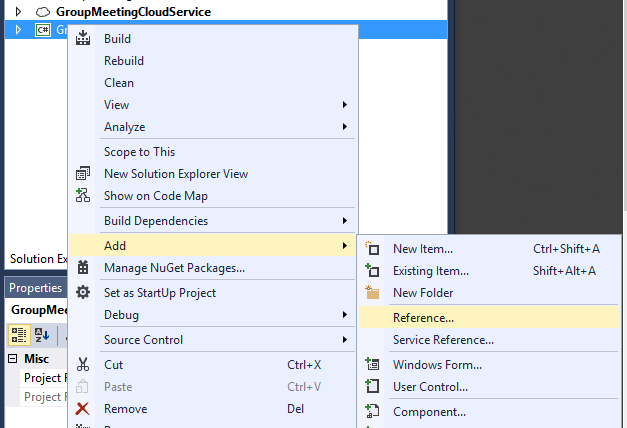Select Rebuild from the context menu
The image size is (627, 428).
coord(124,61)
